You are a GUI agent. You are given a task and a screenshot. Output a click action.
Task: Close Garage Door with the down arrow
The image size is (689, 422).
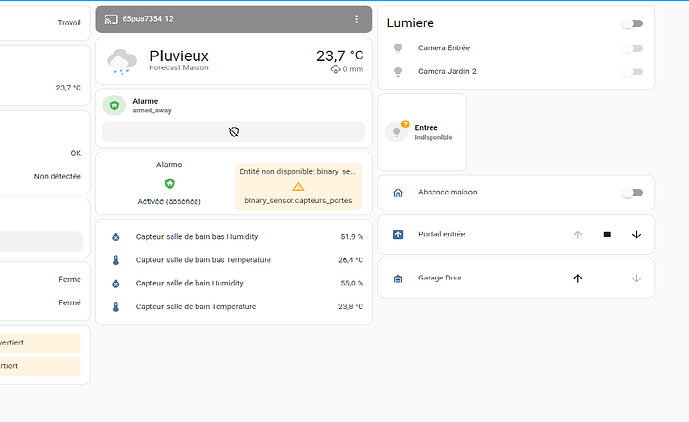(636, 278)
